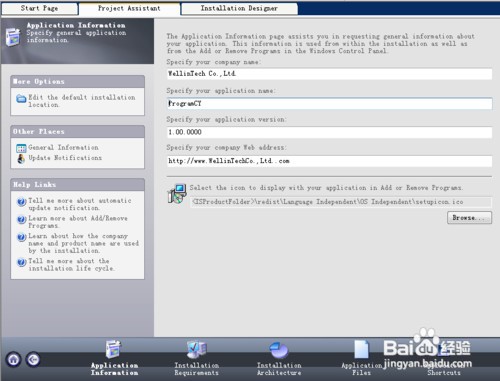The image size is (500, 381).
Task: Click the application name field containing ProgramCY
Action: click(x=329, y=103)
